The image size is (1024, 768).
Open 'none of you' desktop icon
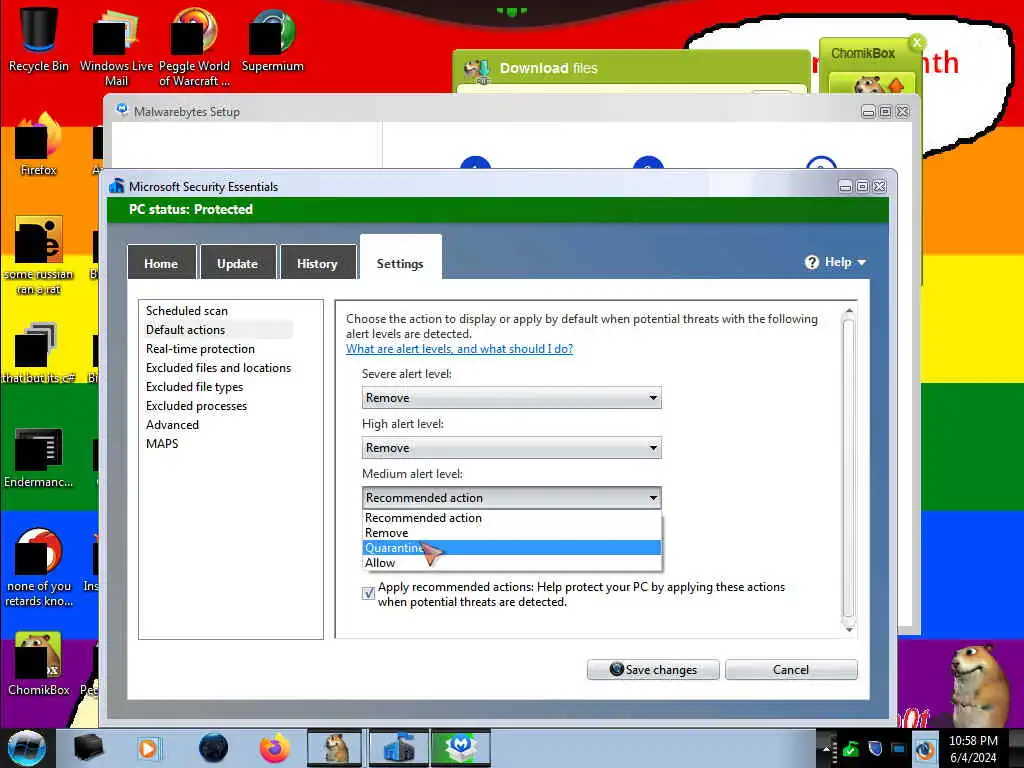(x=38, y=567)
